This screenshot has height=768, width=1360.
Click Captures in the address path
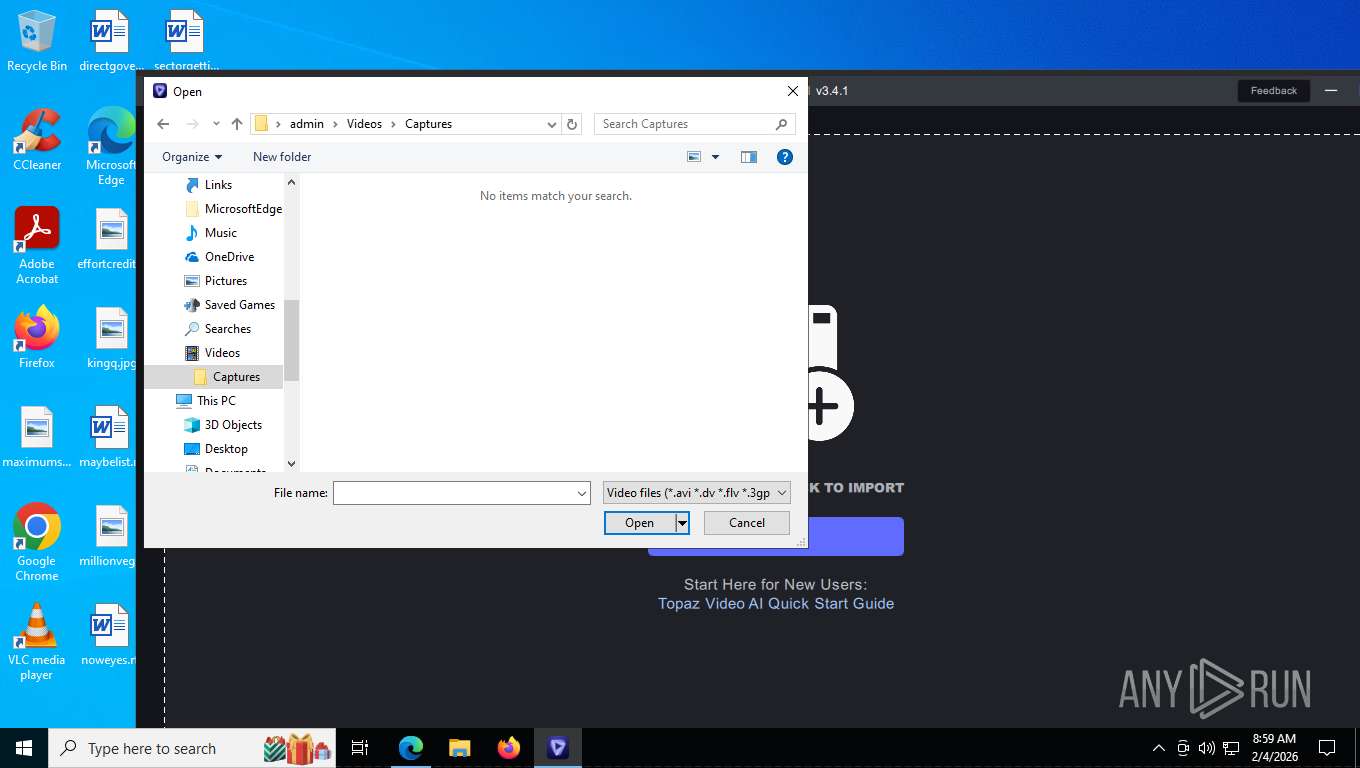(428, 124)
